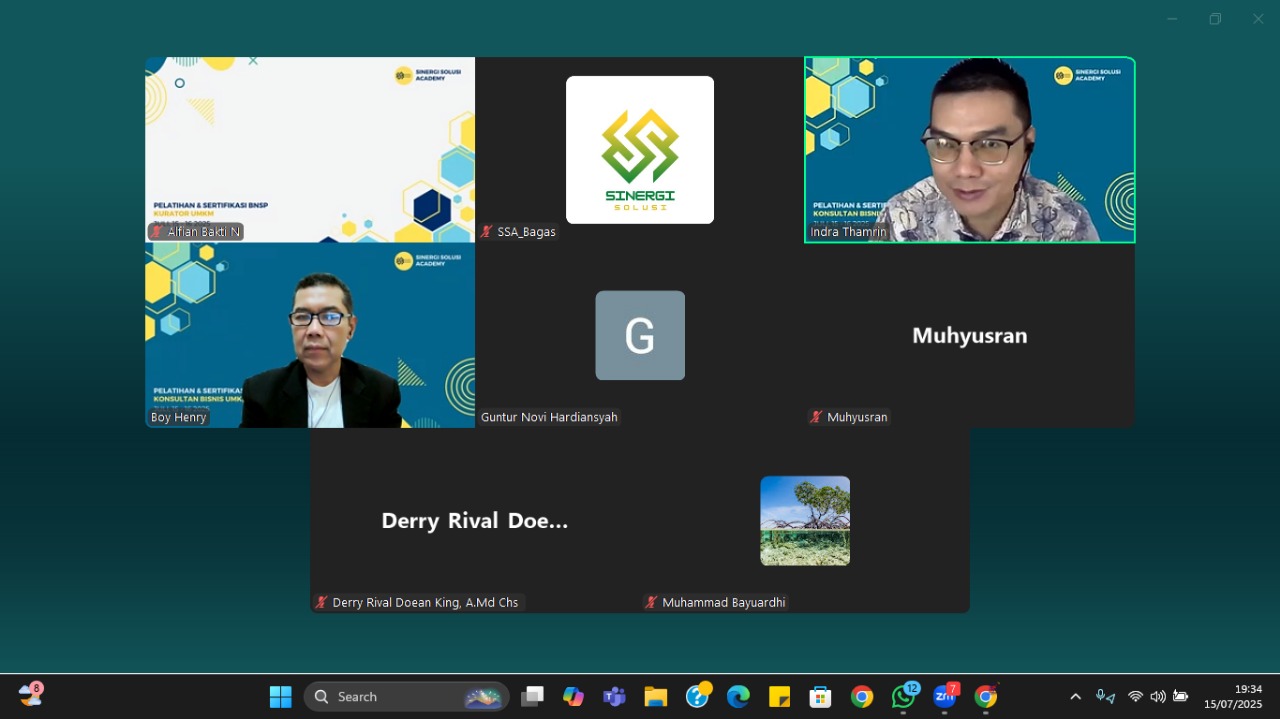Open WhatsApp with 12 unread messages
This screenshot has height=719, width=1280.
click(903, 697)
